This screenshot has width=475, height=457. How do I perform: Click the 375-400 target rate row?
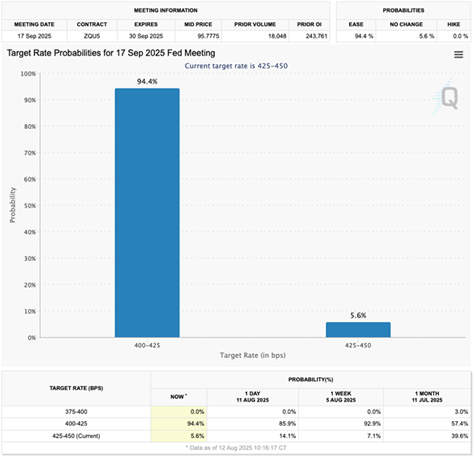[236, 412]
